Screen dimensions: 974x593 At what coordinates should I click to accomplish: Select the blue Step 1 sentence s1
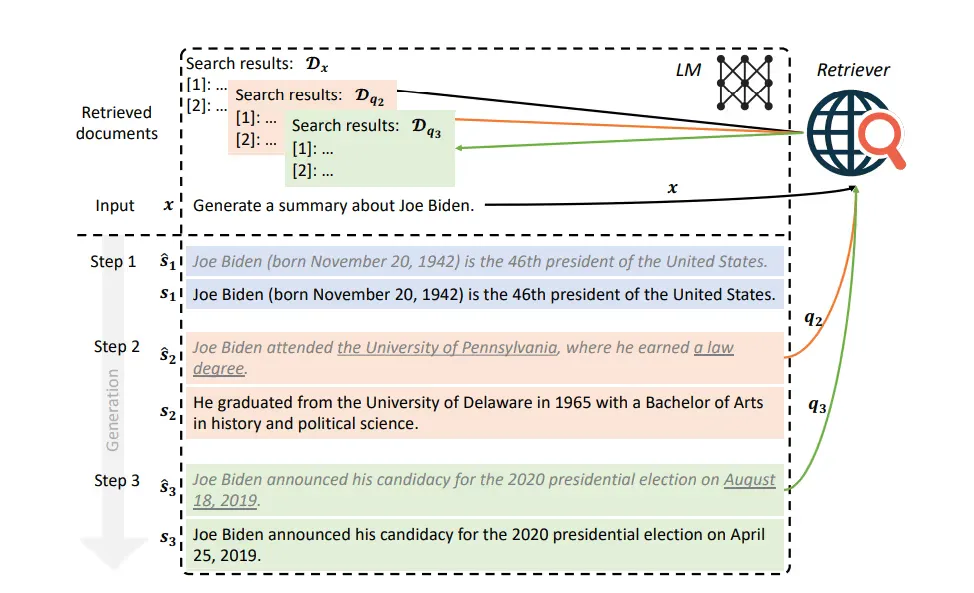point(485,294)
